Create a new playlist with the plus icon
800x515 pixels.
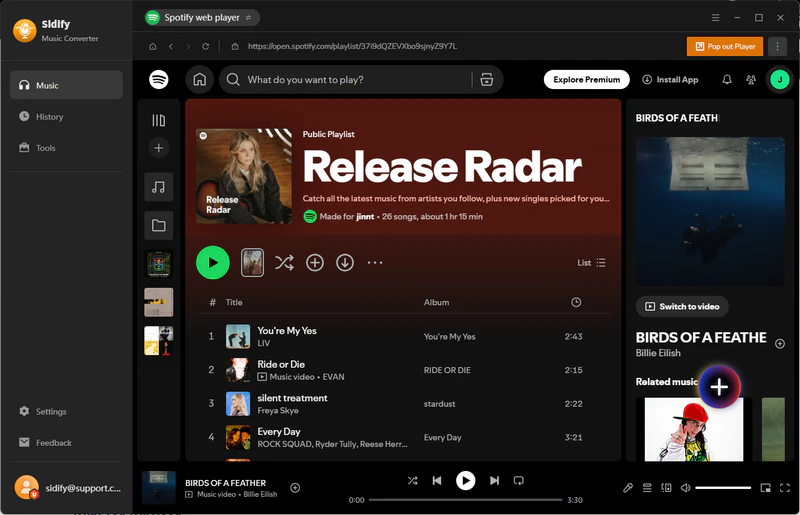pyautogui.click(x=159, y=148)
